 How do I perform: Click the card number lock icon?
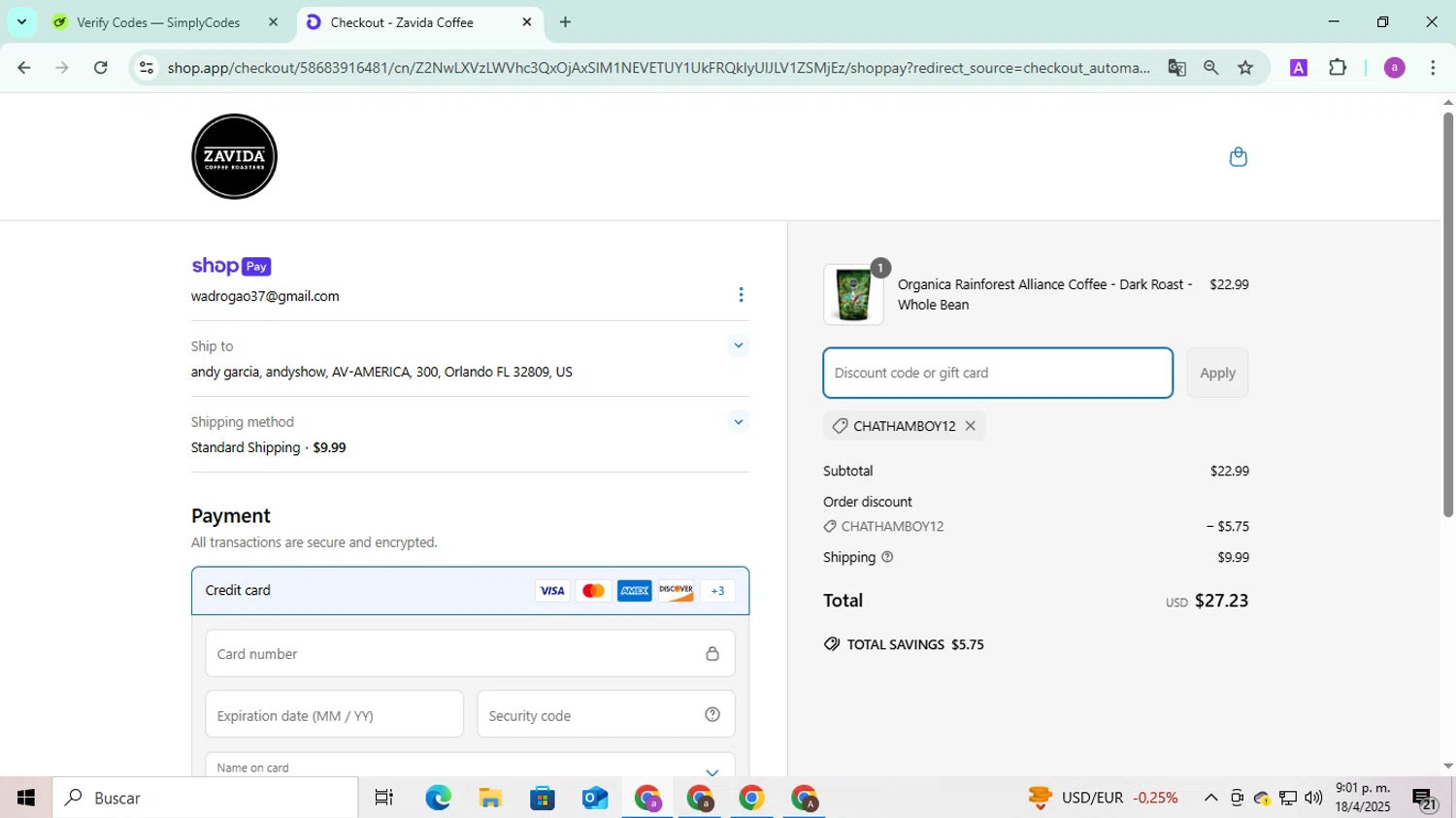coord(712,654)
